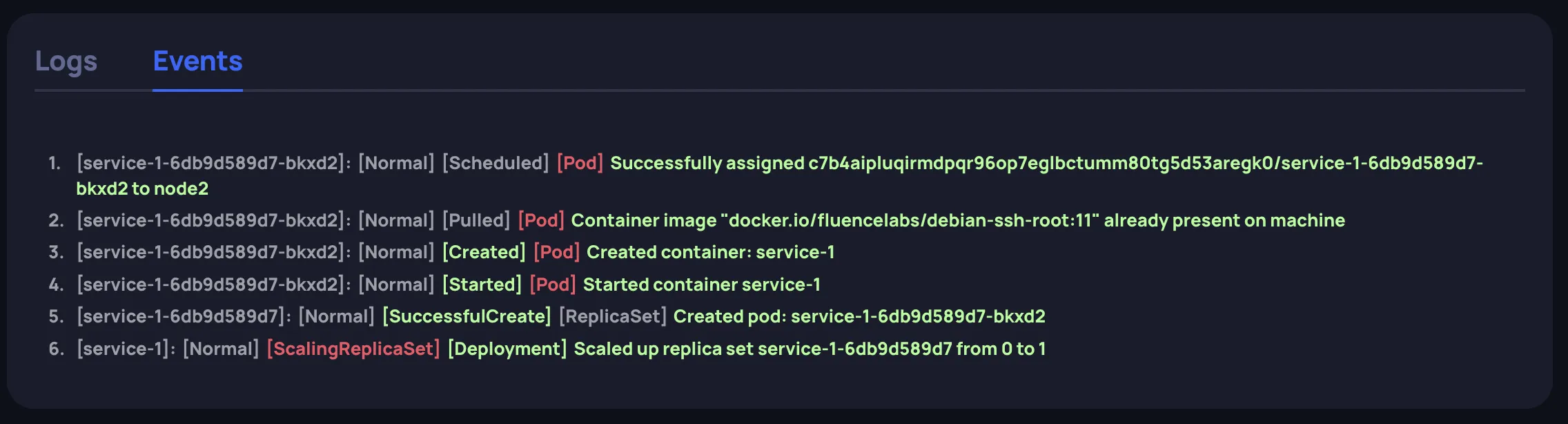
Task: Switch to the Logs tab
Action: click(66, 61)
